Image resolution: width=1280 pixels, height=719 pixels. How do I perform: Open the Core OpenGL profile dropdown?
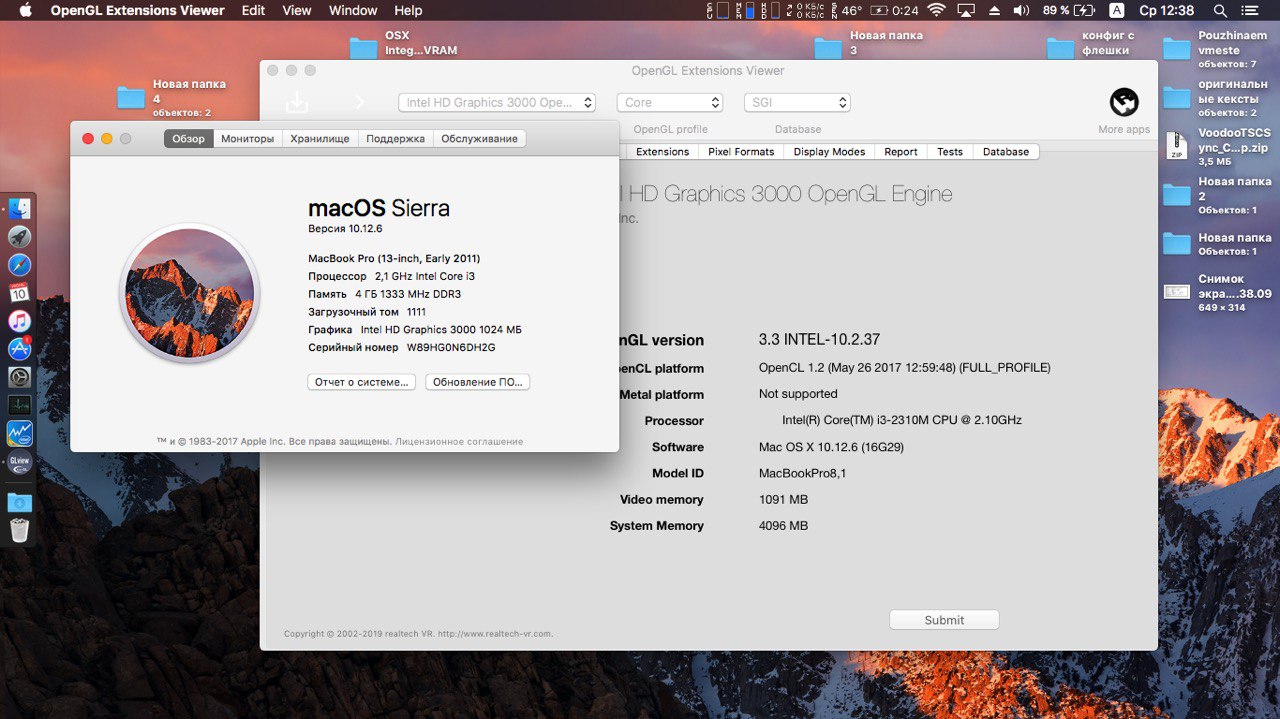669,102
